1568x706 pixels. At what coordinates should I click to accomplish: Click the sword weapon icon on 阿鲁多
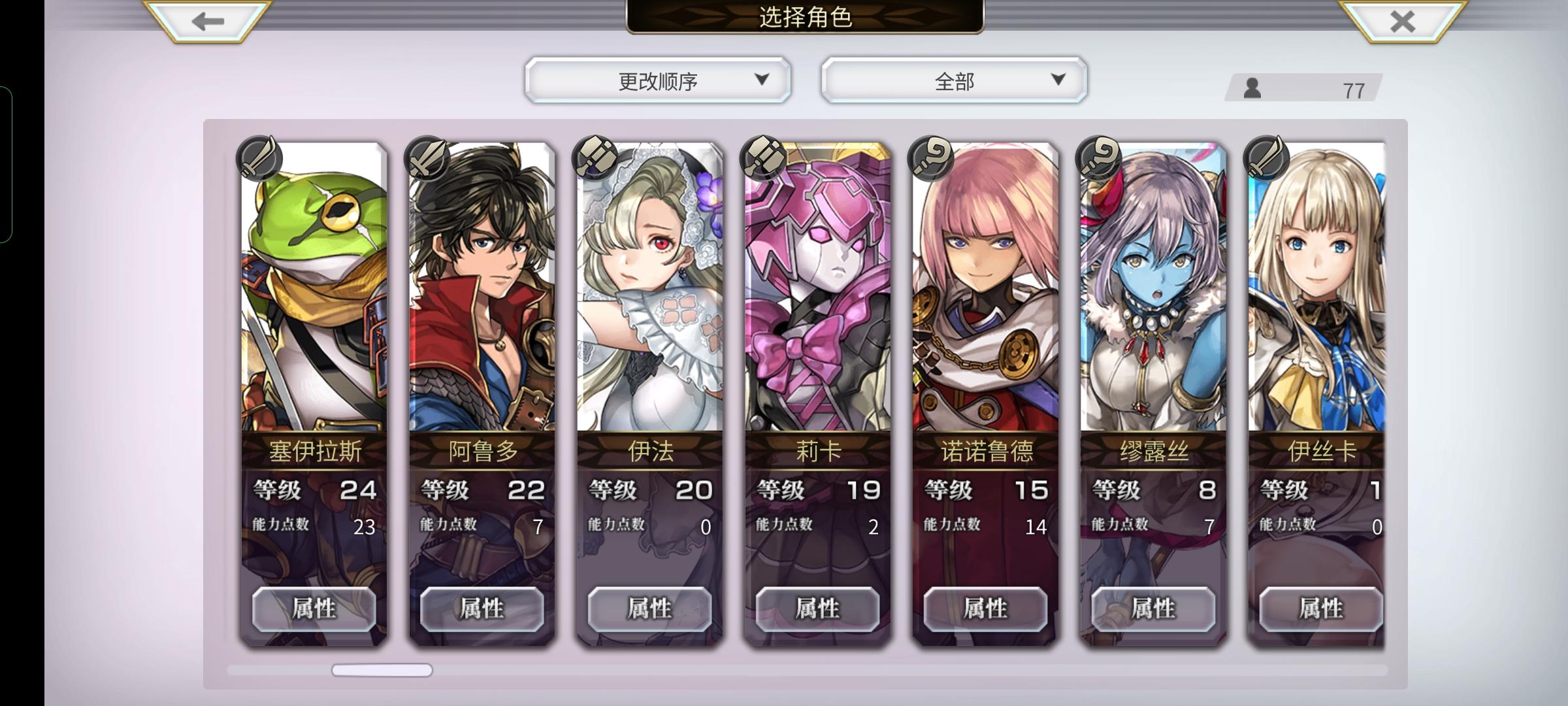(x=427, y=158)
